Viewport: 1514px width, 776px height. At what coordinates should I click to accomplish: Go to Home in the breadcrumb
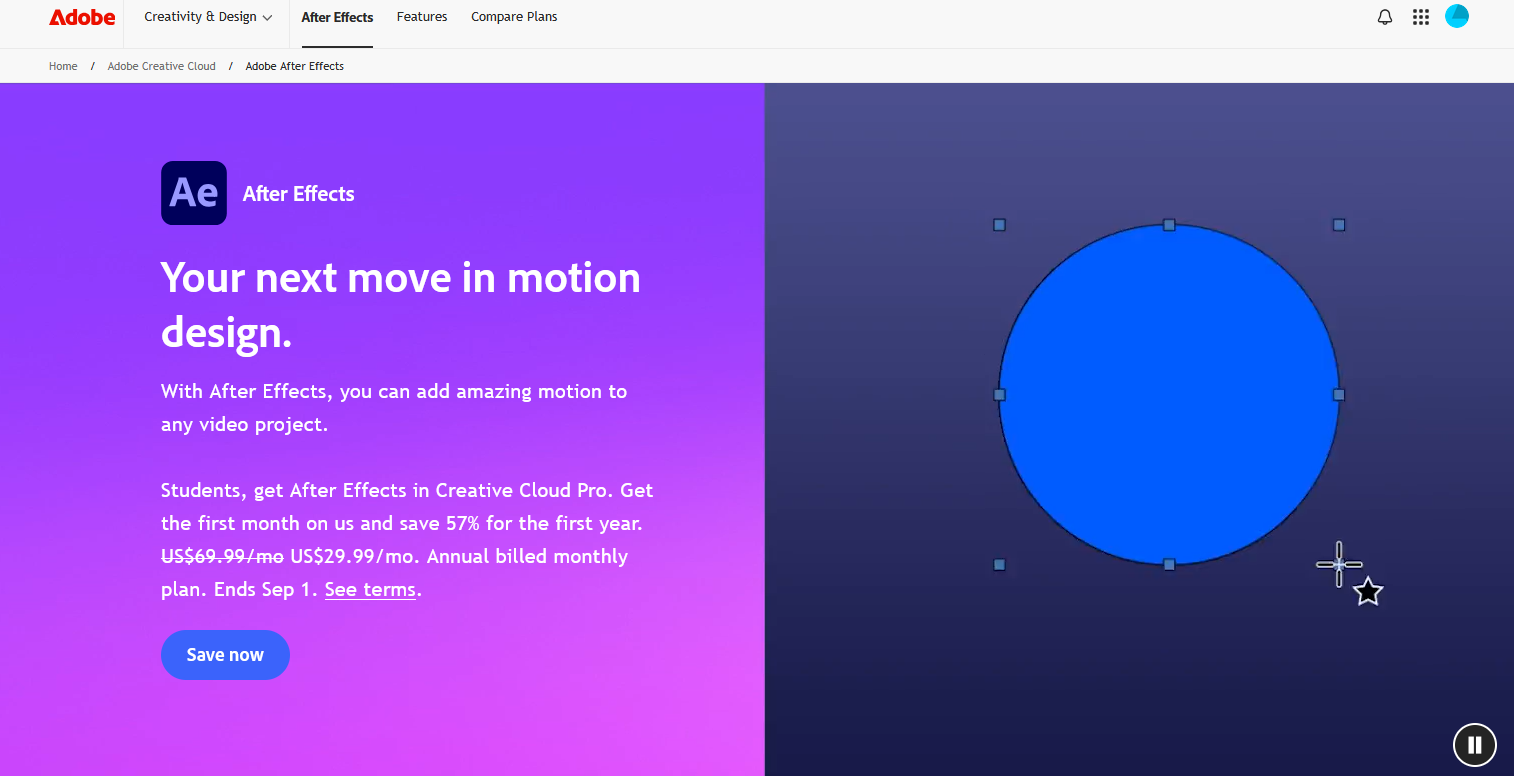pos(63,66)
